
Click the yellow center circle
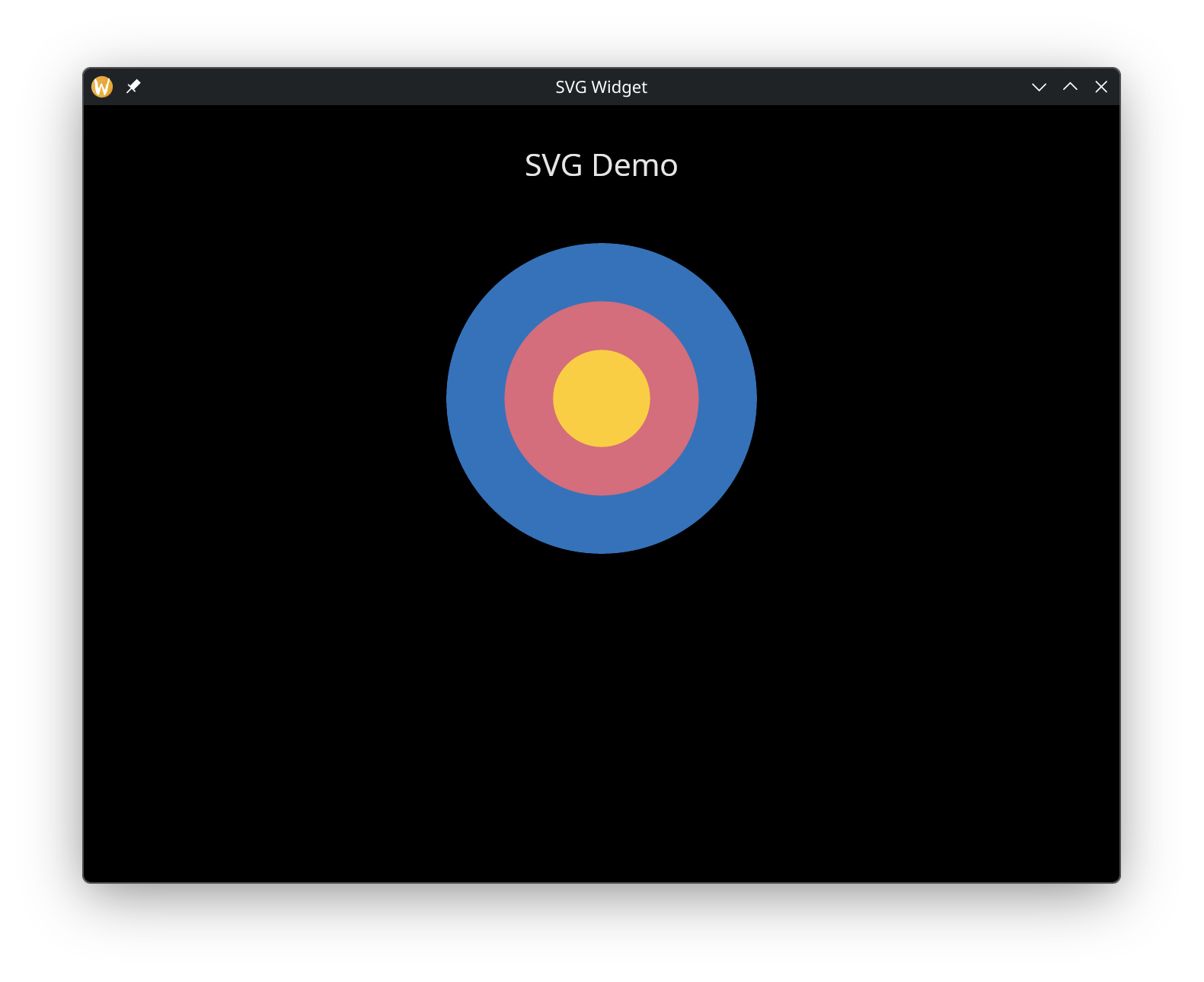click(602, 398)
